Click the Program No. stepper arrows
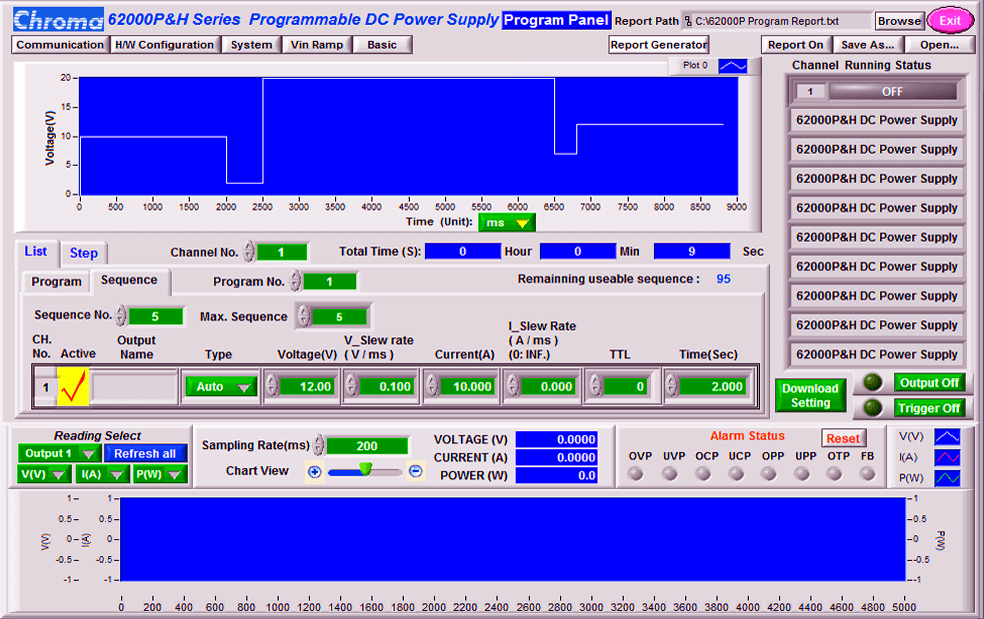Screen dimensions: 984x619 click(x=295, y=281)
